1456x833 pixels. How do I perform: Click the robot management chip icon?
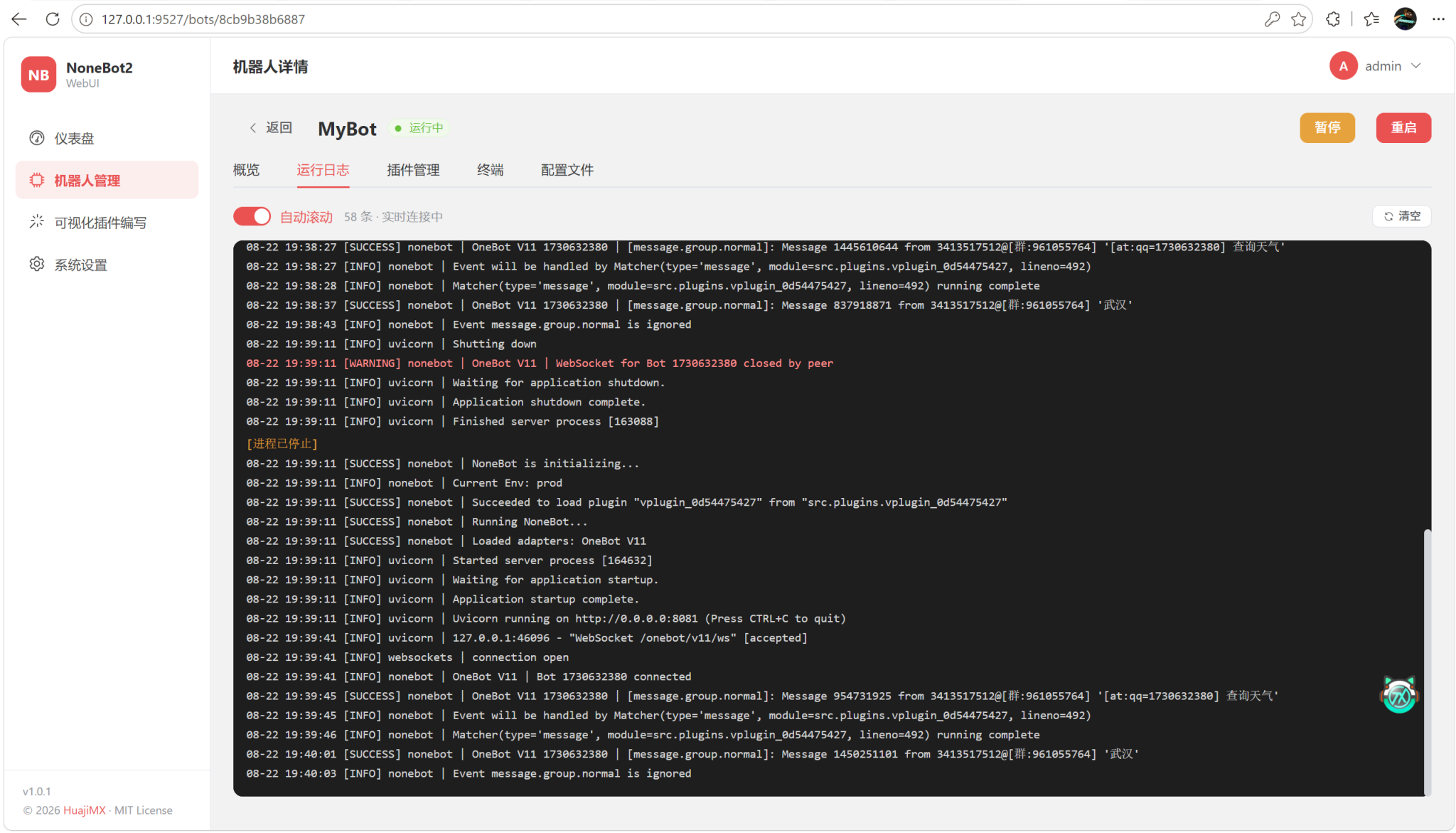pos(37,180)
